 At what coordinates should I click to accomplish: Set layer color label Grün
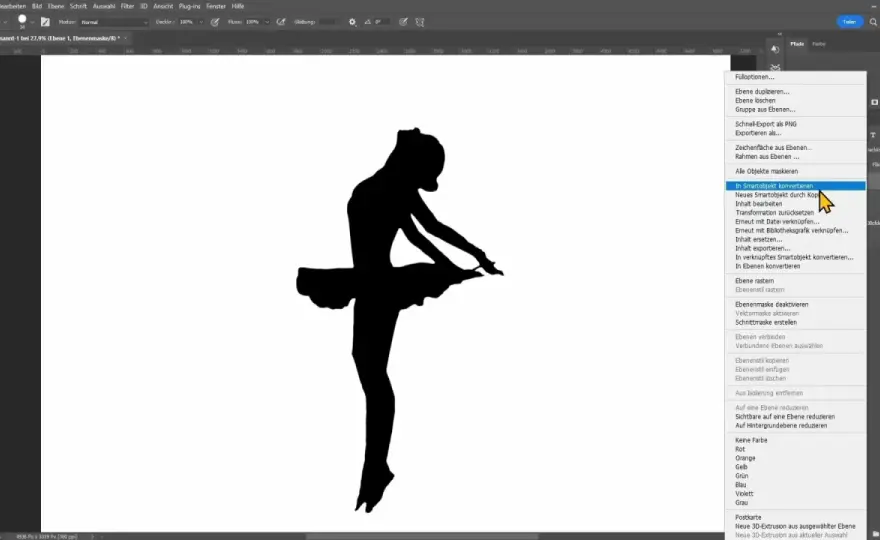click(x=795, y=476)
